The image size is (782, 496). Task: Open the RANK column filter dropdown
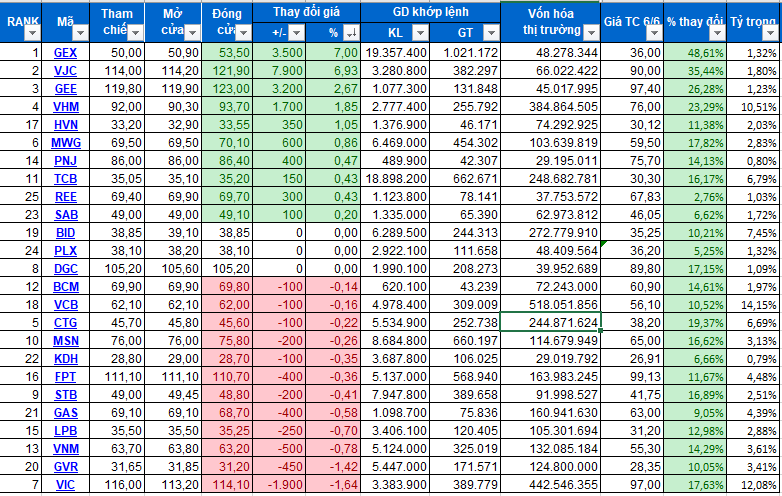tap(32, 33)
